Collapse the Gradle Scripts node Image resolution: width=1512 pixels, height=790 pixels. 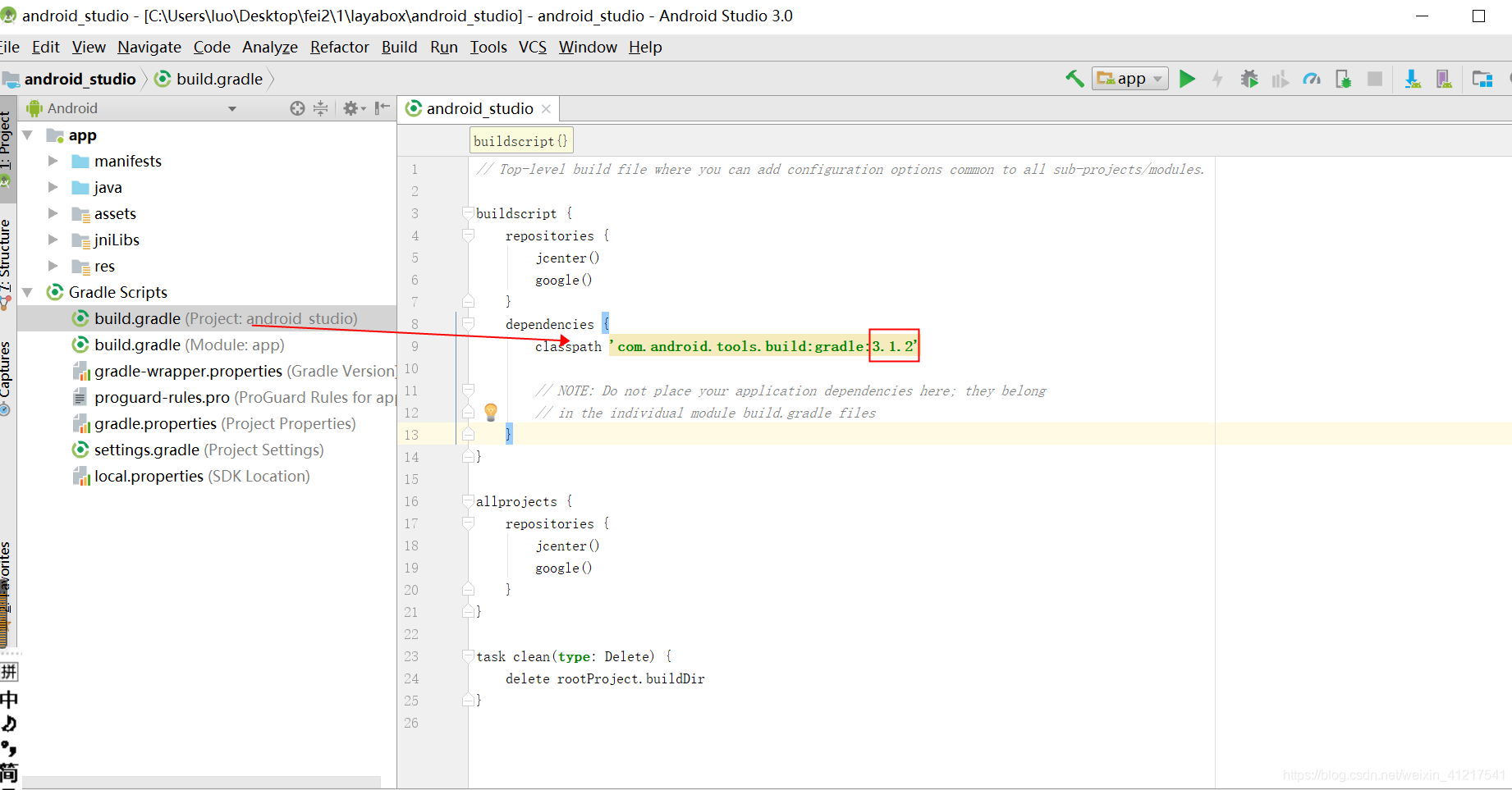[x=28, y=292]
